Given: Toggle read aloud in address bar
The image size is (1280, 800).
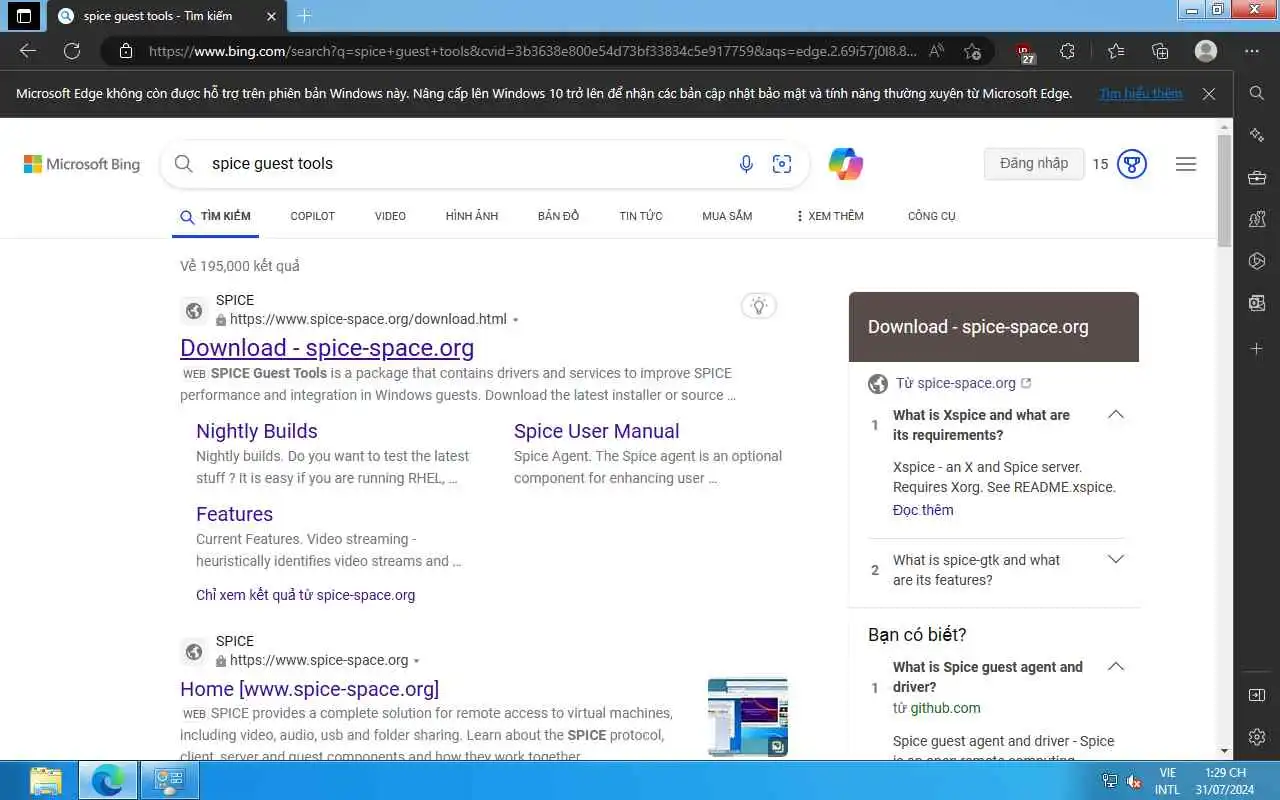Looking at the screenshot, I should [937, 51].
